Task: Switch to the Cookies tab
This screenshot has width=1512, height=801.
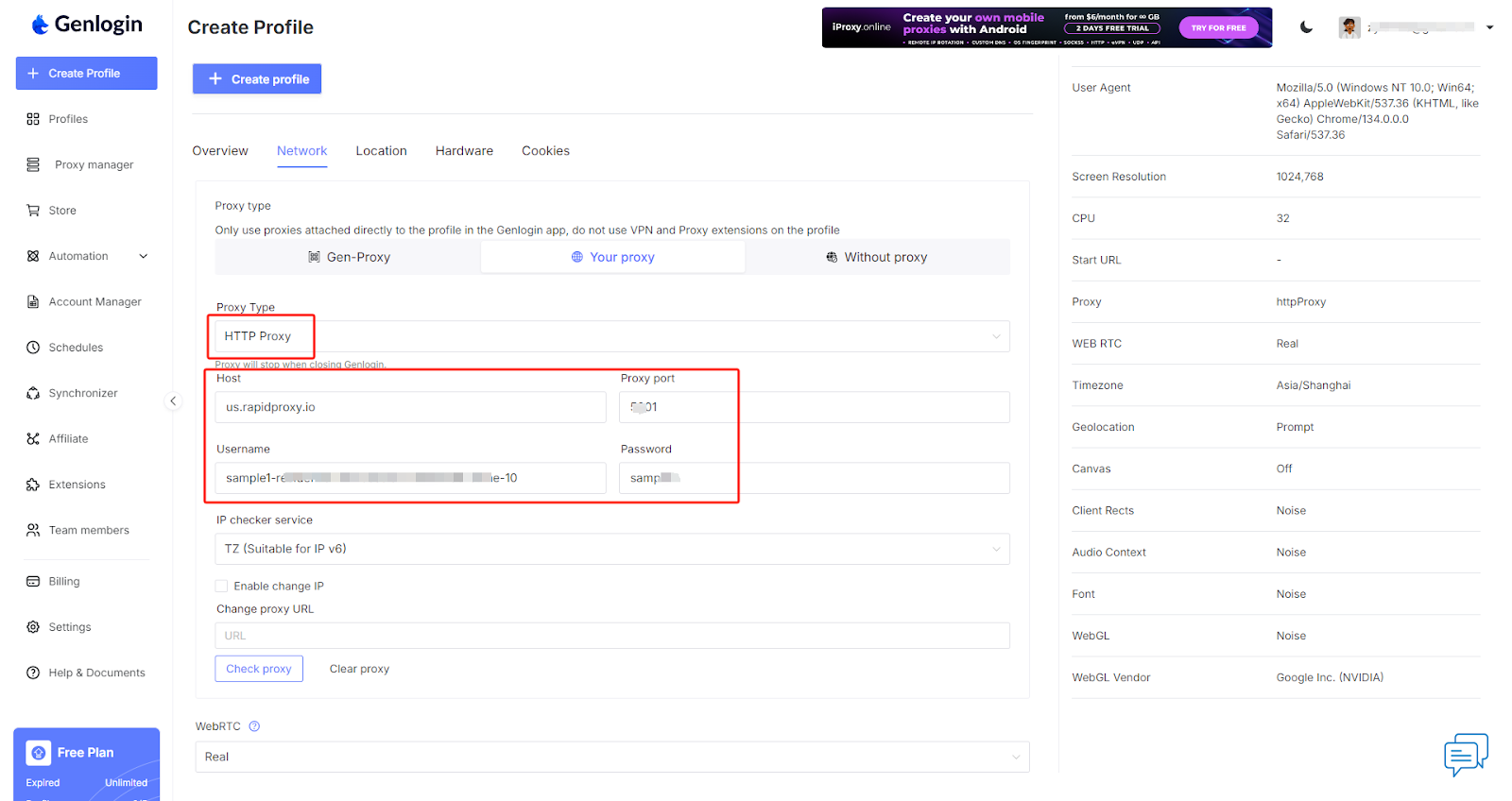Action: pos(545,151)
